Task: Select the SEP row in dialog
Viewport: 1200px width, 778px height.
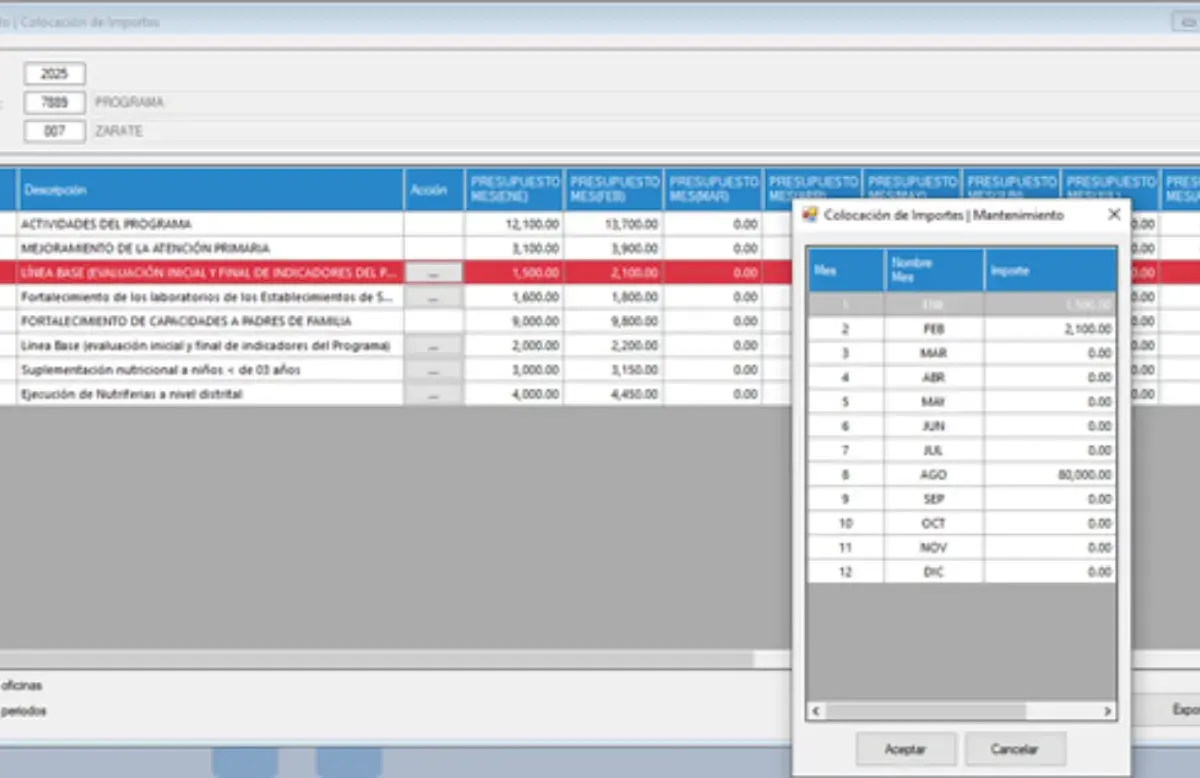Action: click(962, 499)
